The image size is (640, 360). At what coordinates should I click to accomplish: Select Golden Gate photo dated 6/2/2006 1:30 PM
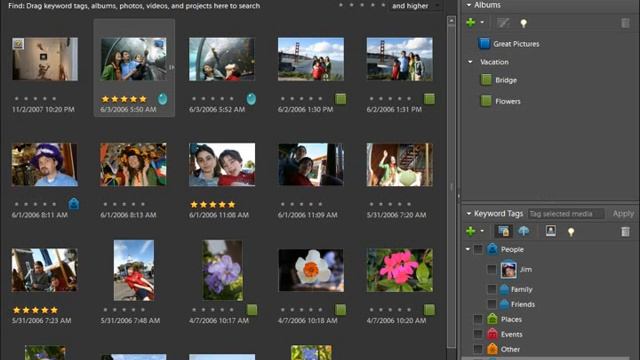[311, 59]
